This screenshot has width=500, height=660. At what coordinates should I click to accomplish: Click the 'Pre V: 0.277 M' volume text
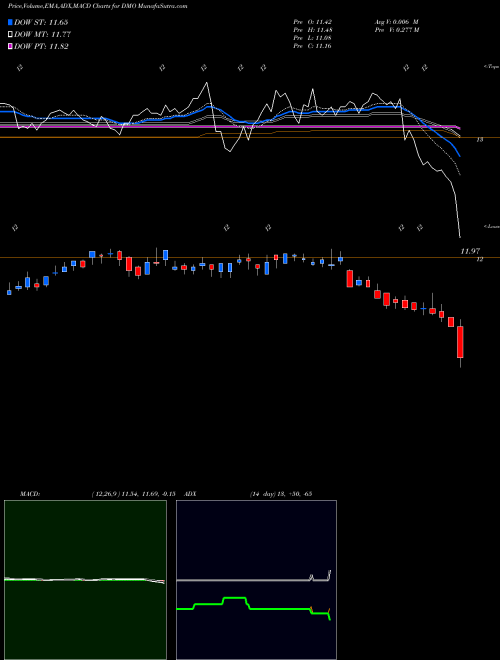pos(396,30)
